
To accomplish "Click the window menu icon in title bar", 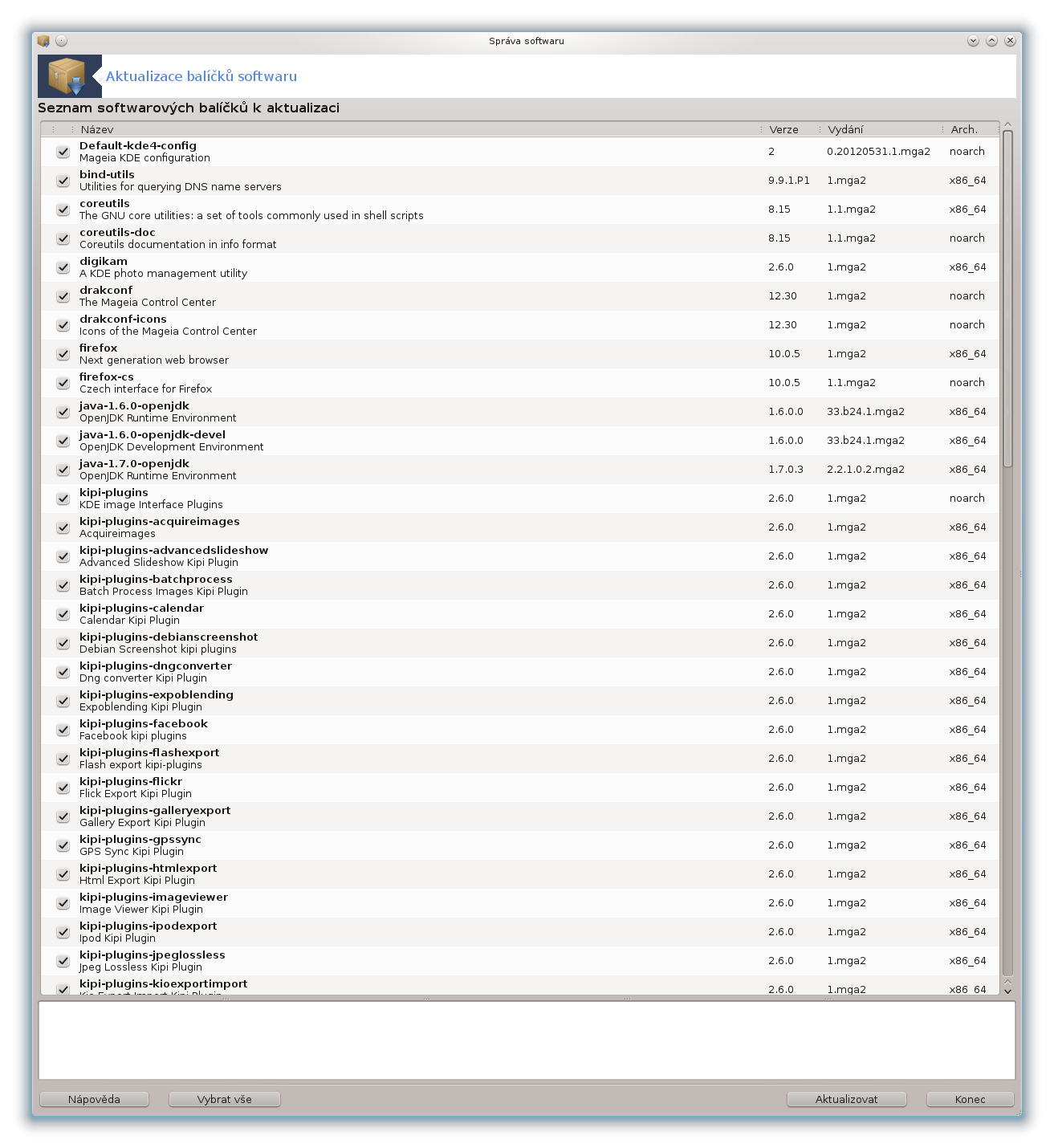I will pos(43,41).
